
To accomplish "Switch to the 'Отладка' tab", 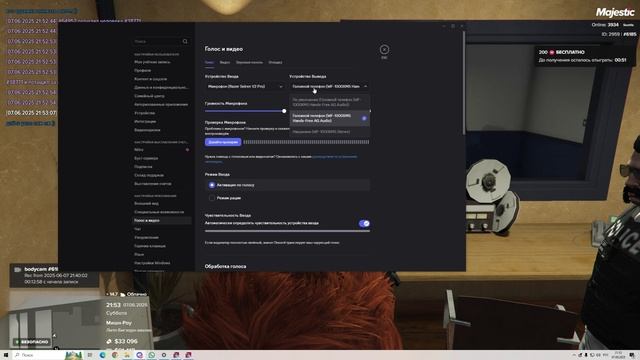I will [276, 62].
